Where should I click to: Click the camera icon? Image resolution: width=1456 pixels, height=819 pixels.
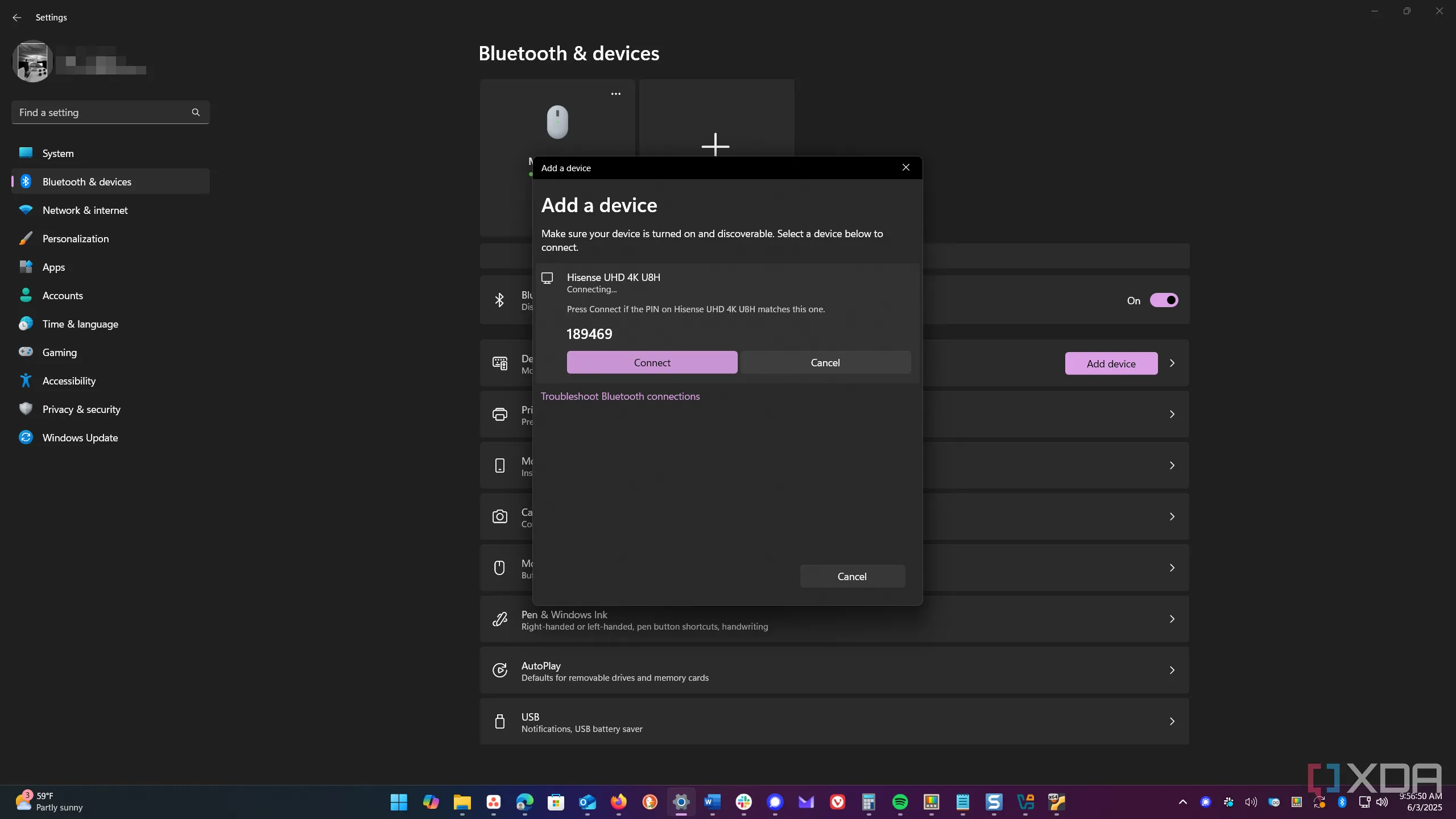500,516
